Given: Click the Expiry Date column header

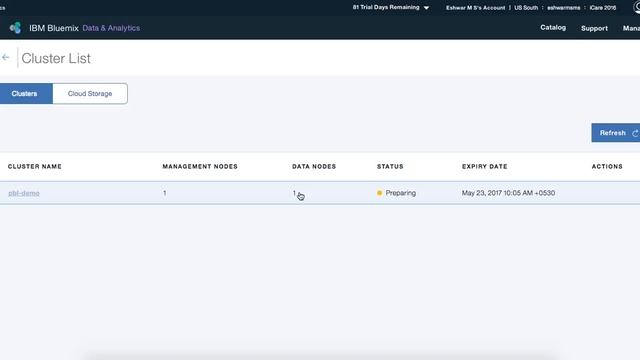Looking at the screenshot, I should tap(484, 167).
